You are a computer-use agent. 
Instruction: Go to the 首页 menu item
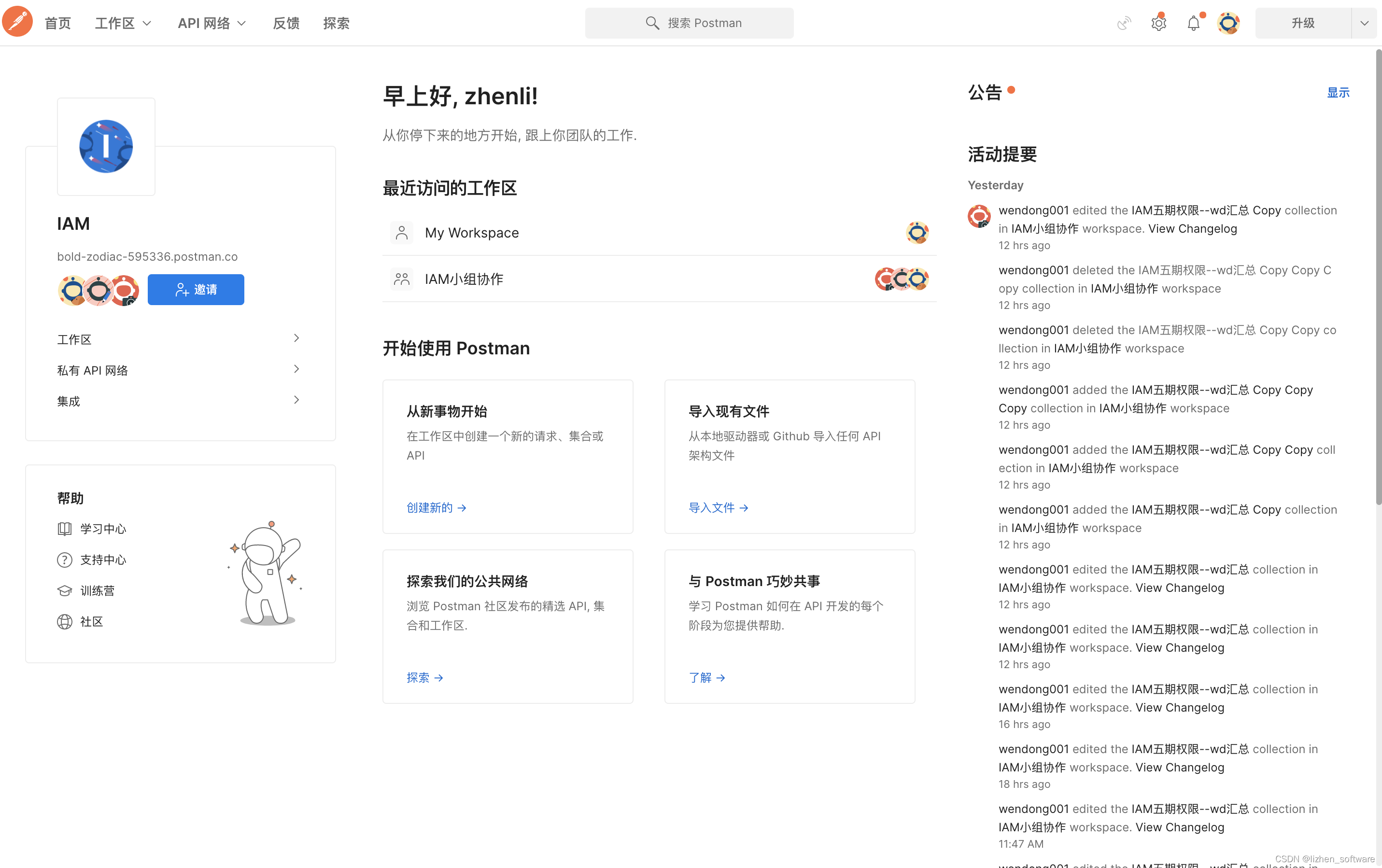click(x=57, y=23)
